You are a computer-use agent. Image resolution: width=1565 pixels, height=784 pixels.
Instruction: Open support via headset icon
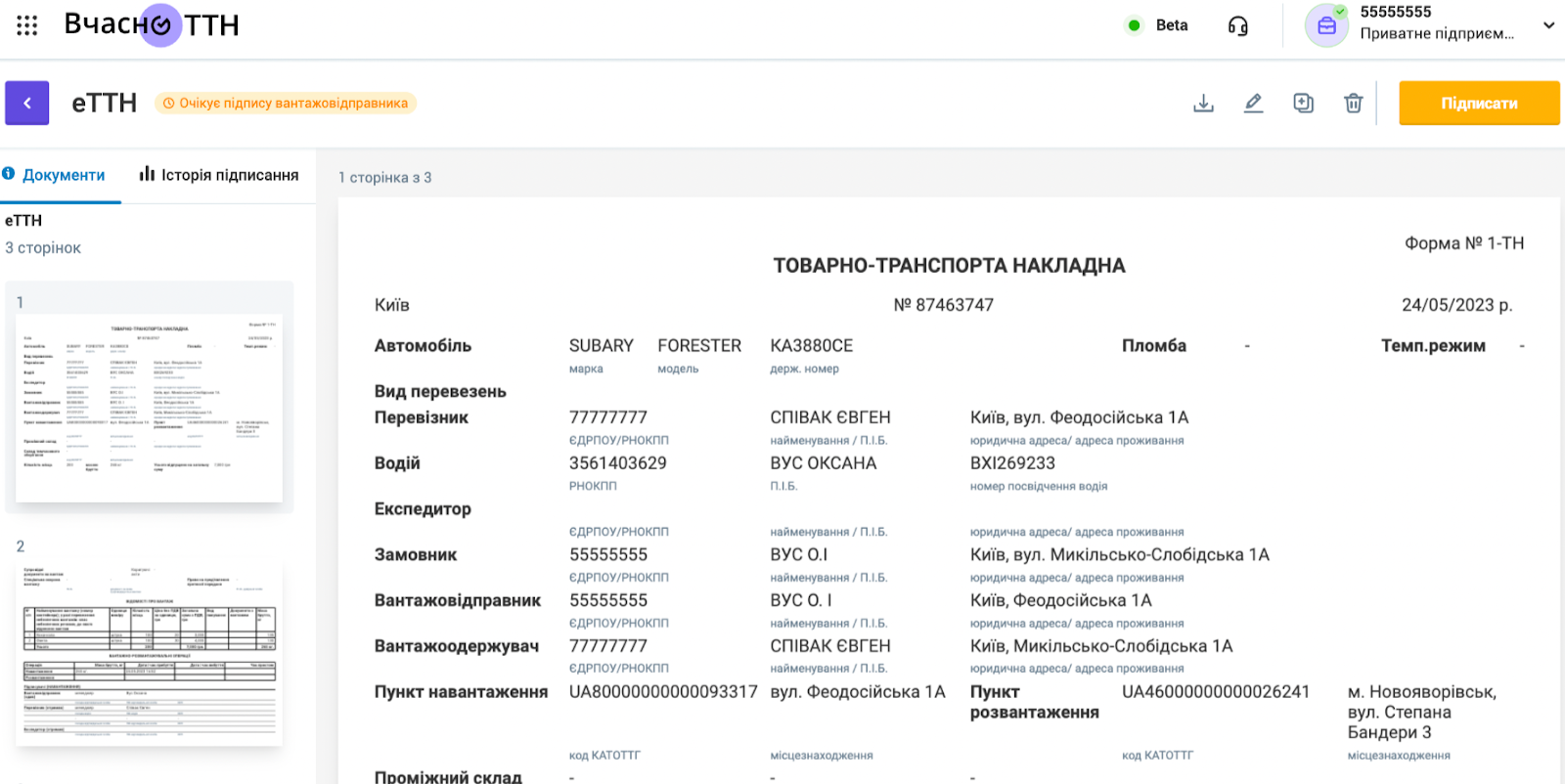[x=1238, y=25]
